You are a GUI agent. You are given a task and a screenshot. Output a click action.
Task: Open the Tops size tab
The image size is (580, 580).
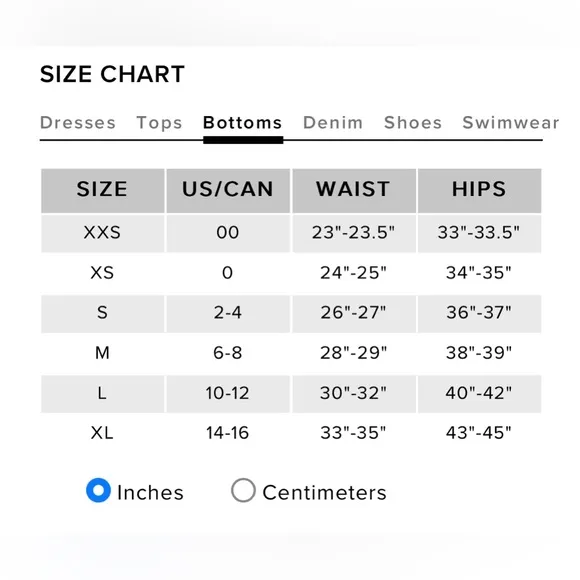click(159, 123)
